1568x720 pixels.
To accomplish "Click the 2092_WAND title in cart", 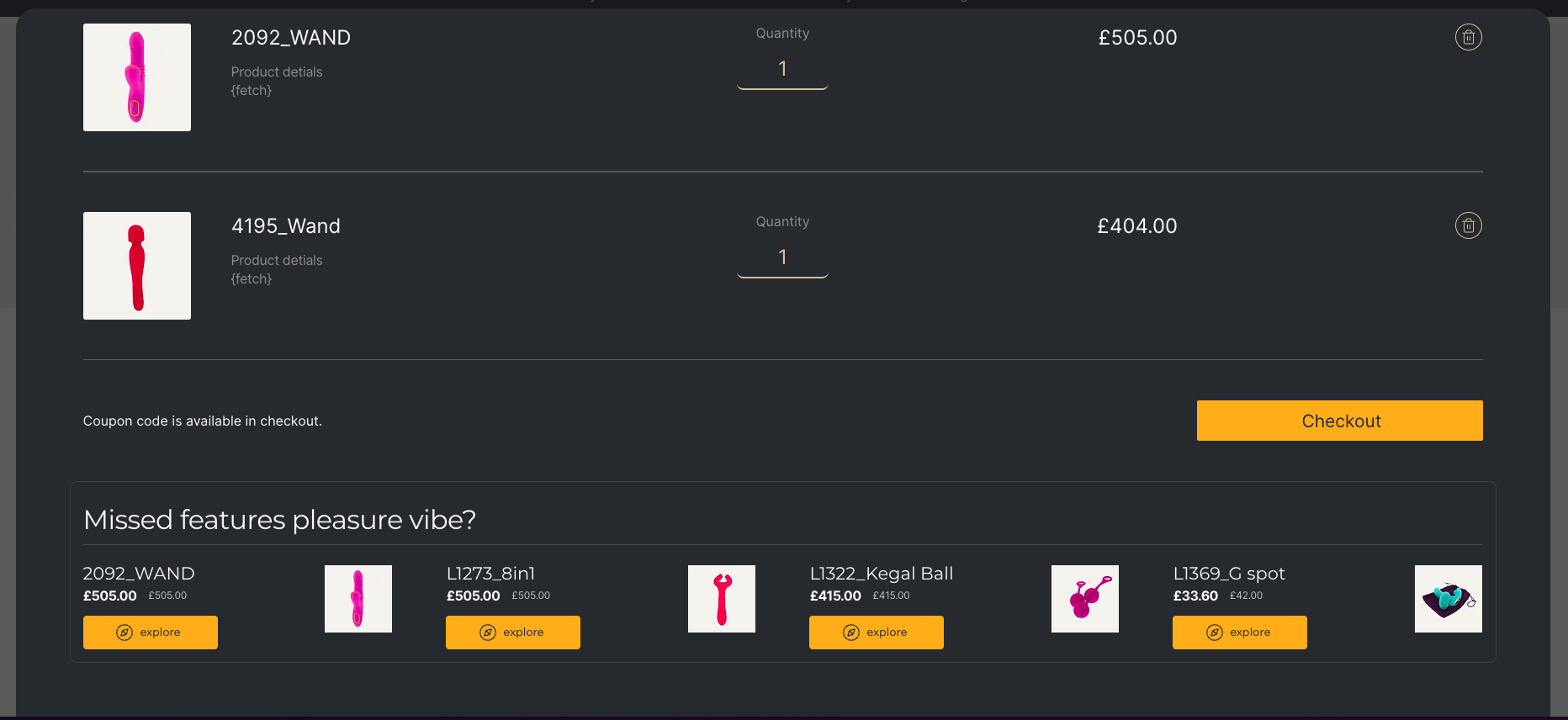I will [x=291, y=38].
